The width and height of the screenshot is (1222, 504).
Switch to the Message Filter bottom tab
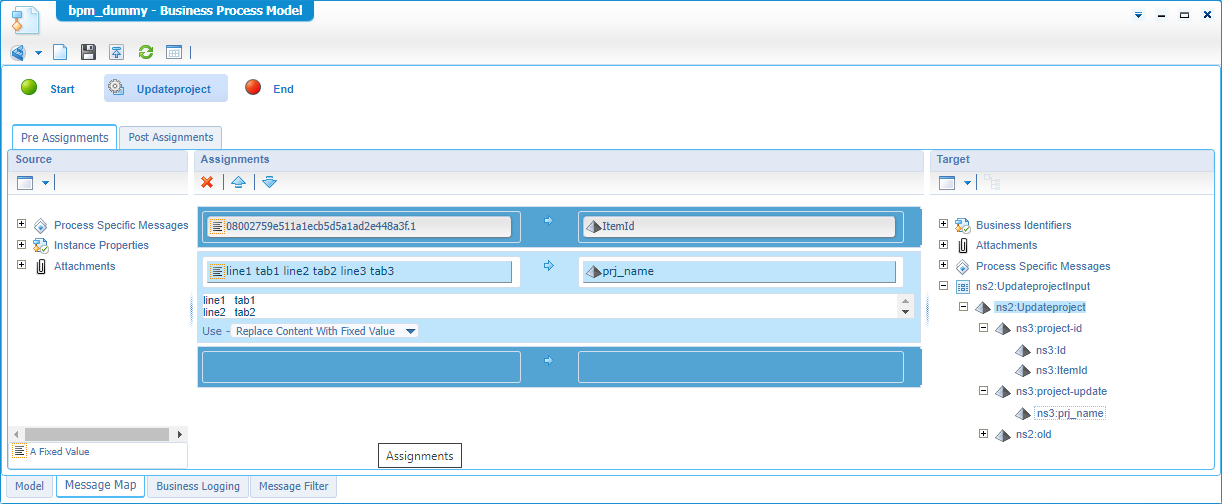[294, 486]
